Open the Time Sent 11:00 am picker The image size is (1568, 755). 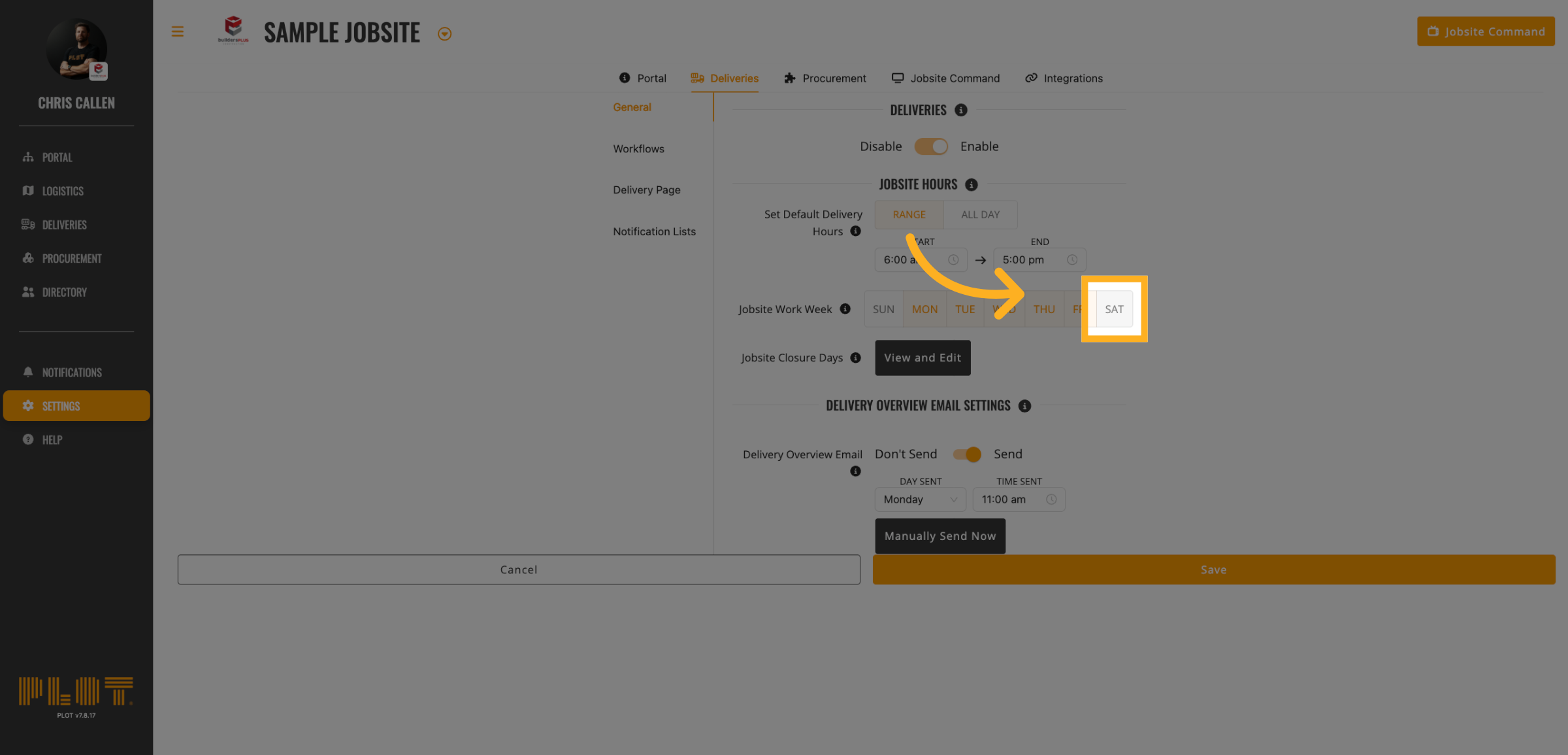click(x=1018, y=499)
